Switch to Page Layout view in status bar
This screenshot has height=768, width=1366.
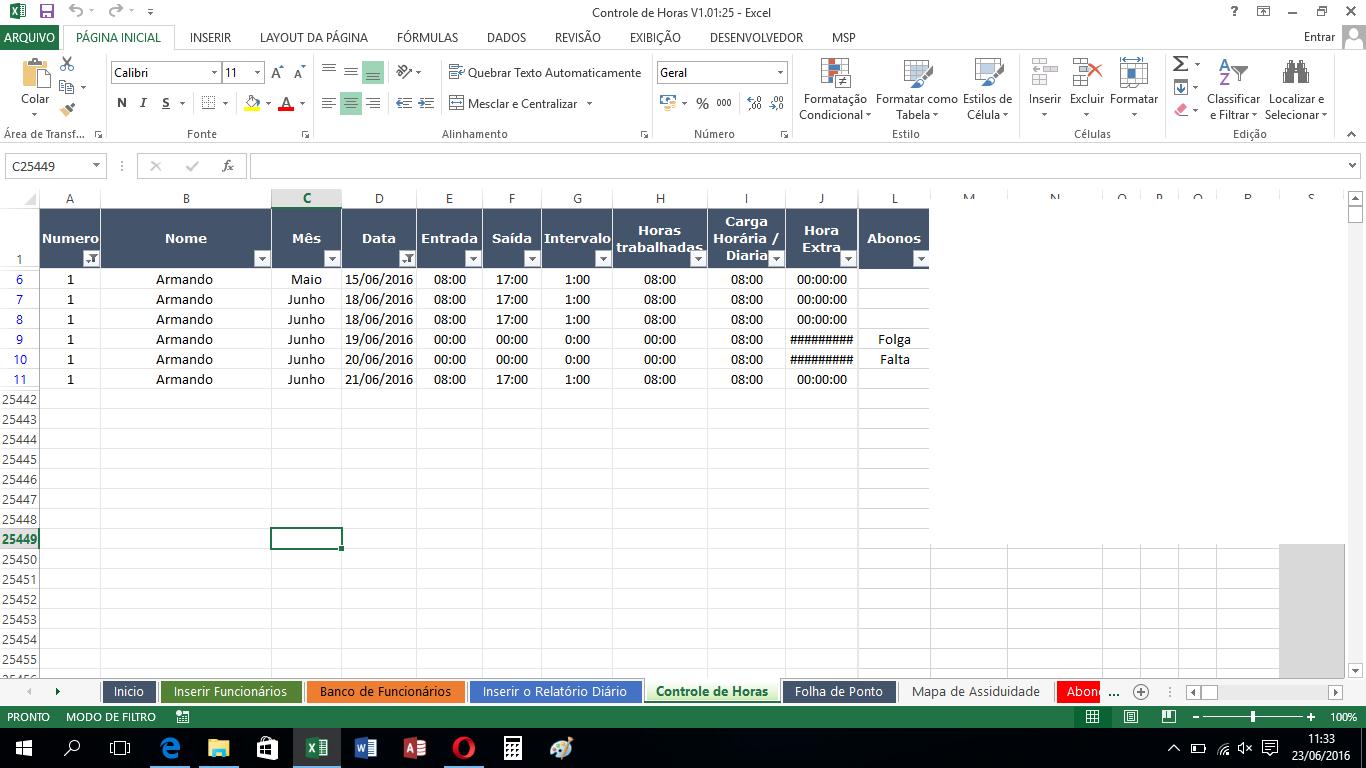pyautogui.click(x=1130, y=717)
